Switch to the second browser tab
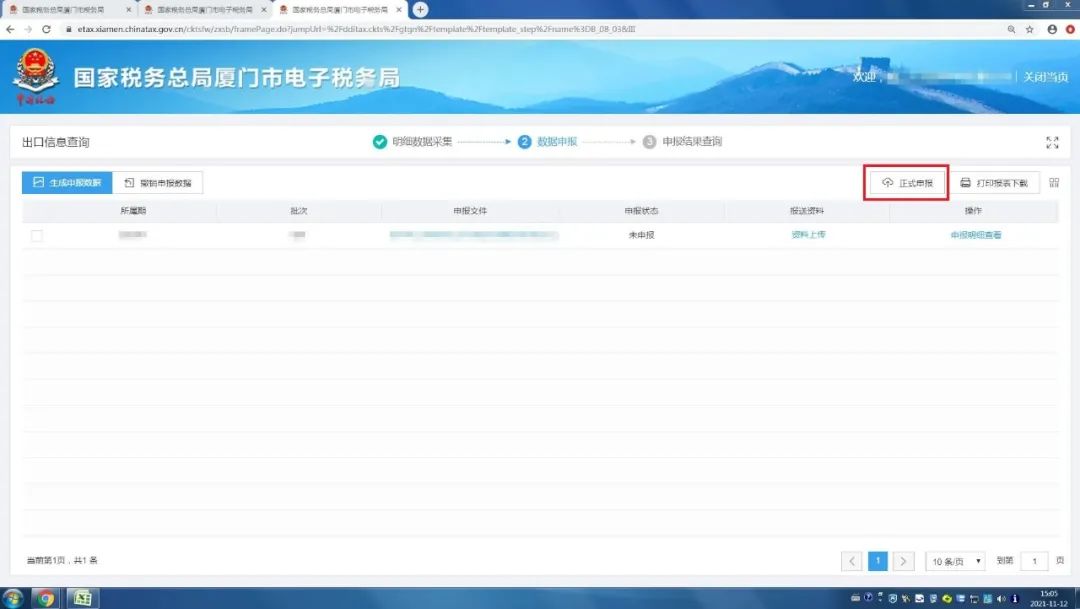Viewport: 1080px width, 609px height. tap(205, 10)
